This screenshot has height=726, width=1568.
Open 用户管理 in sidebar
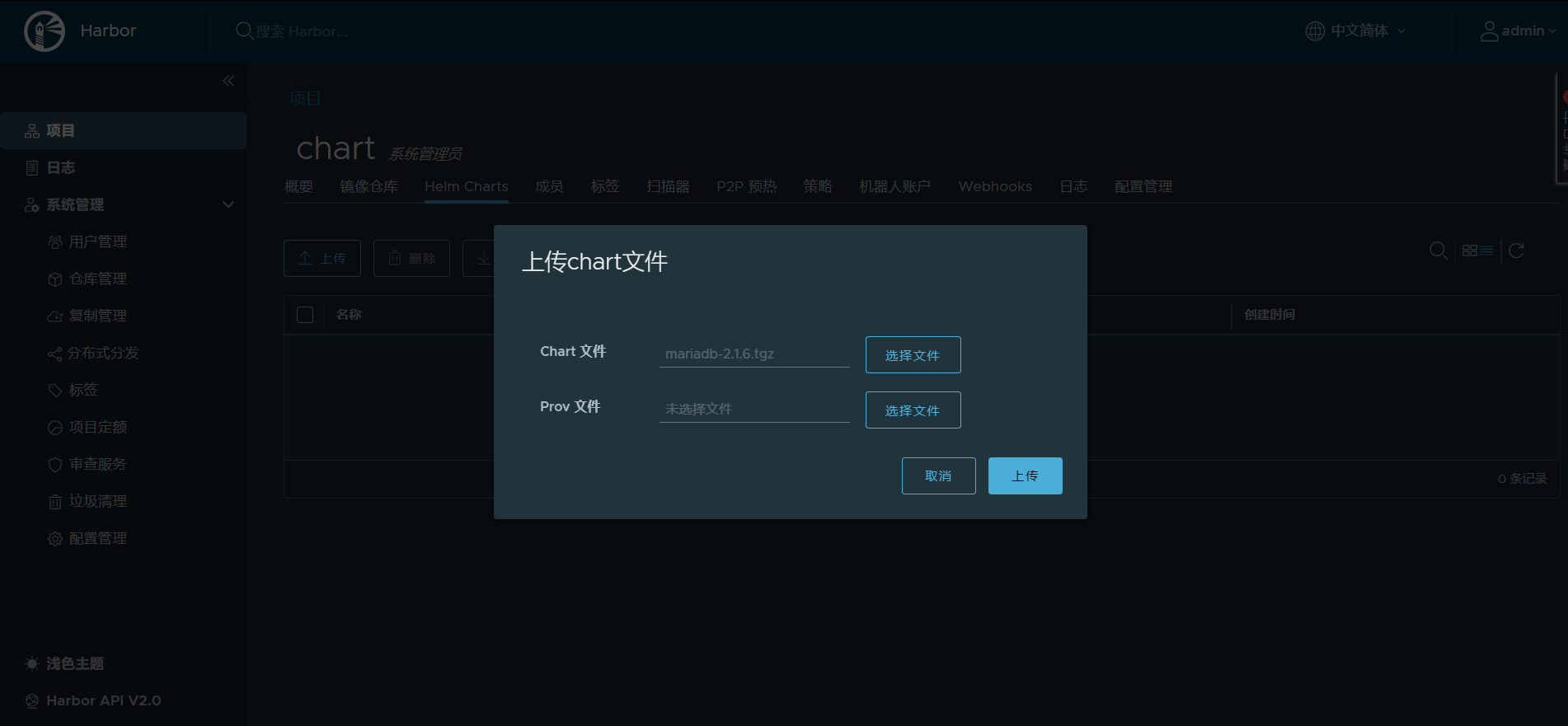[97, 242]
